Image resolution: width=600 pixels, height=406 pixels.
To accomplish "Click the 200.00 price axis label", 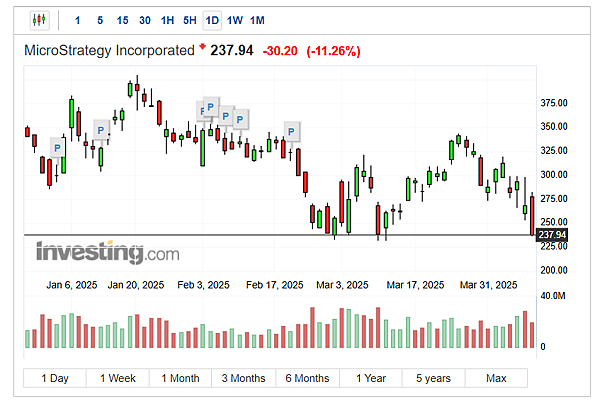I will (554, 270).
